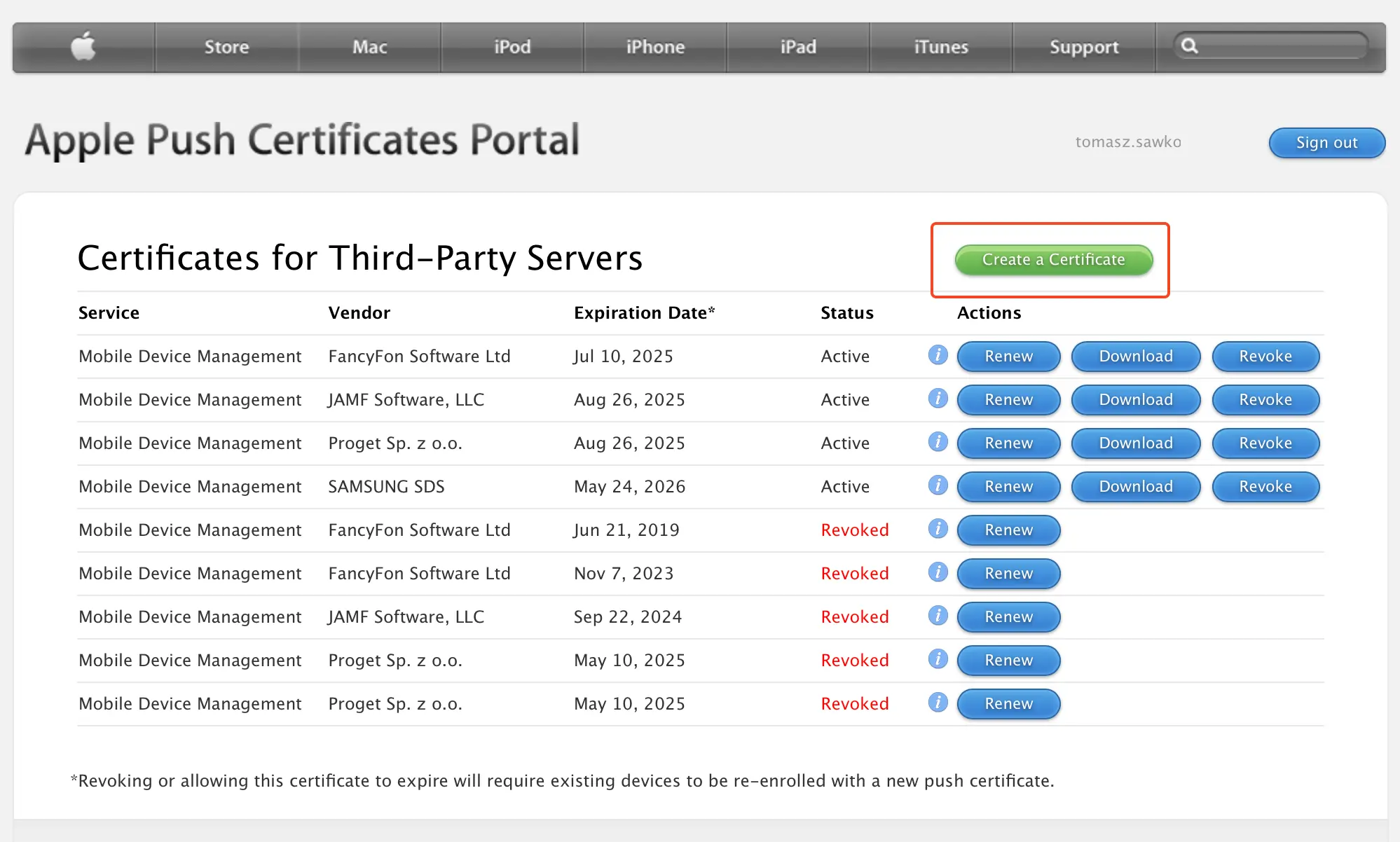Open info icon for FancyFon Jul 10, 2025 certificate

click(x=938, y=355)
